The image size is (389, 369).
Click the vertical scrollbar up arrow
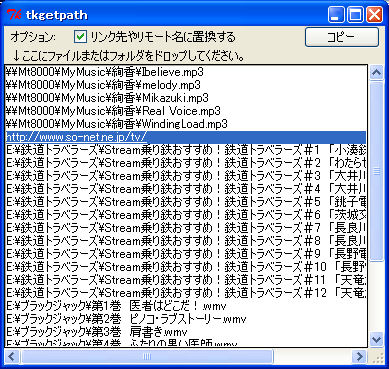(x=377, y=72)
